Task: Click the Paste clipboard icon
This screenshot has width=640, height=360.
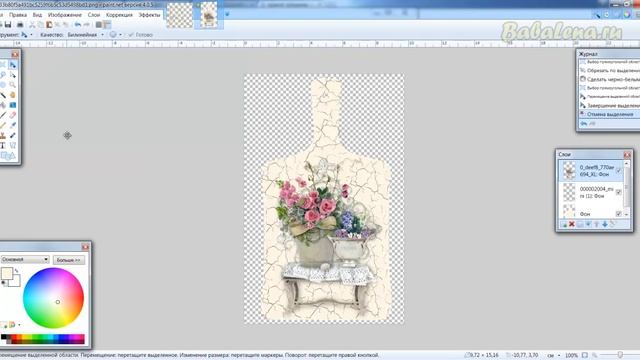Action: [49, 25]
